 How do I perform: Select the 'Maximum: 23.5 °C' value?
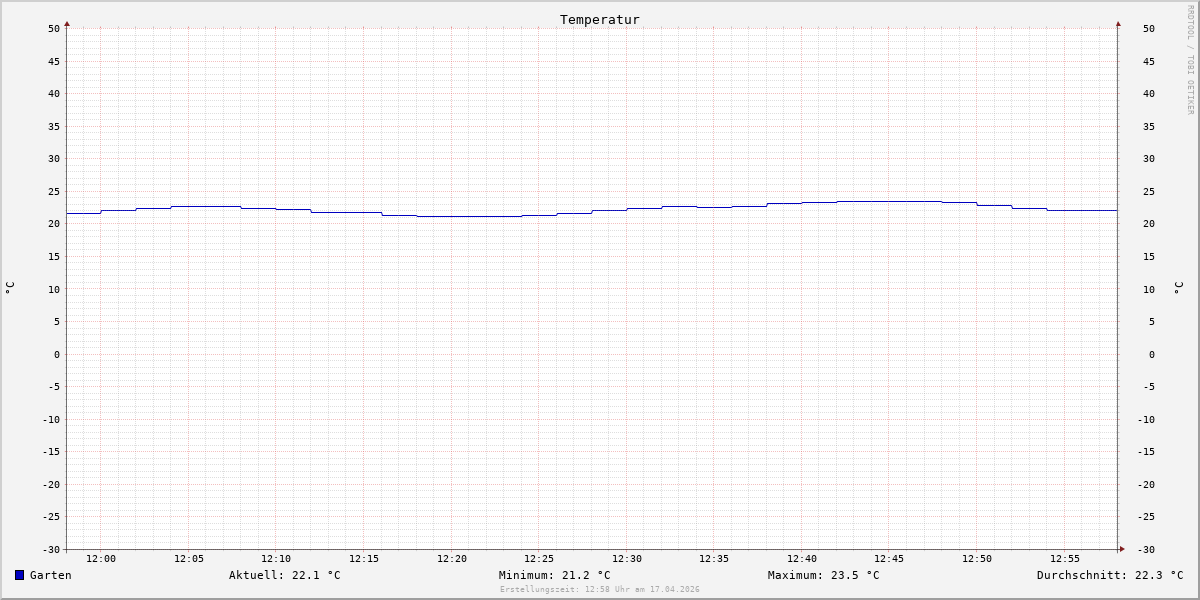pyautogui.click(x=824, y=575)
